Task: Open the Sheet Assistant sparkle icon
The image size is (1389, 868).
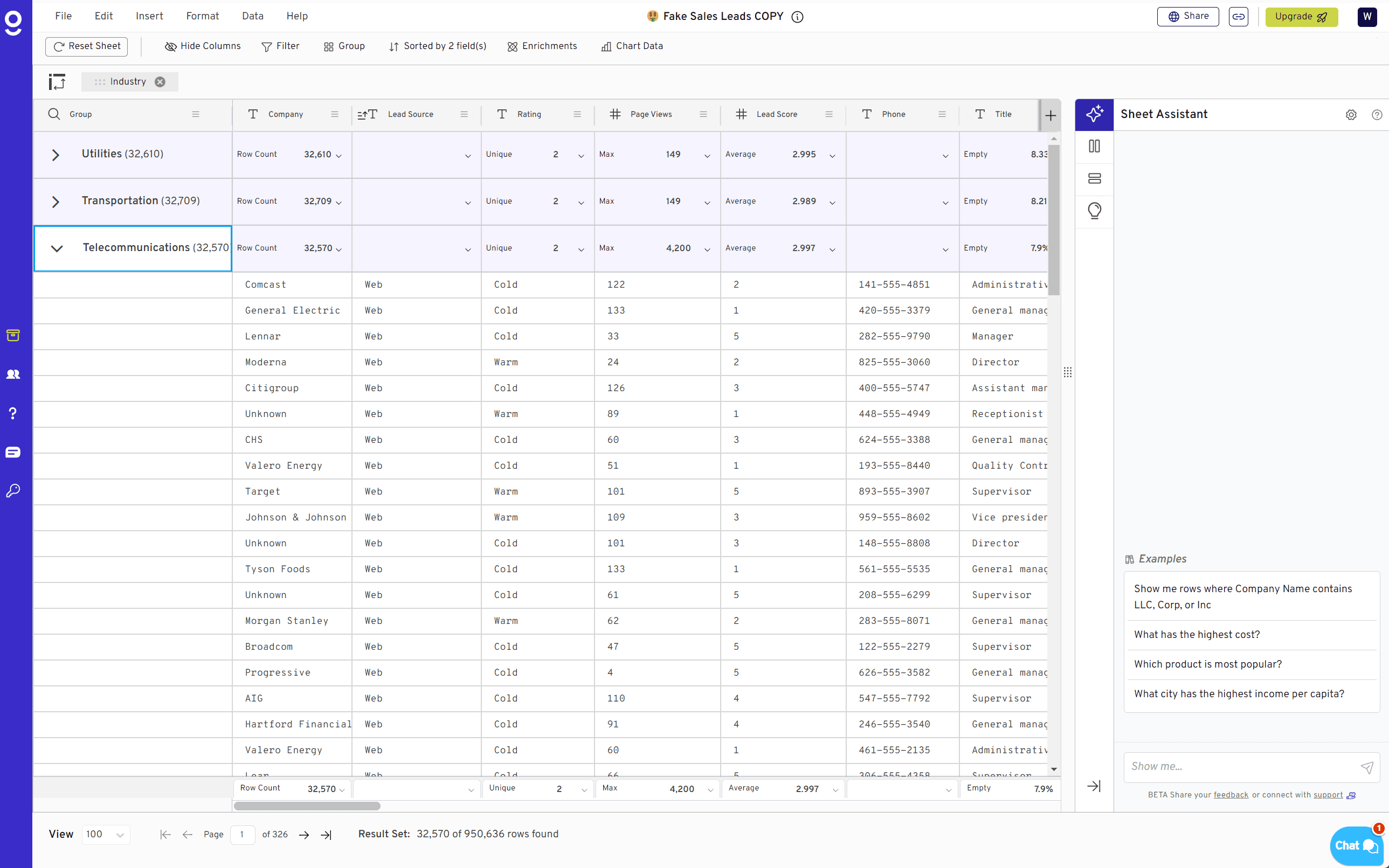Action: coord(1094,114)
